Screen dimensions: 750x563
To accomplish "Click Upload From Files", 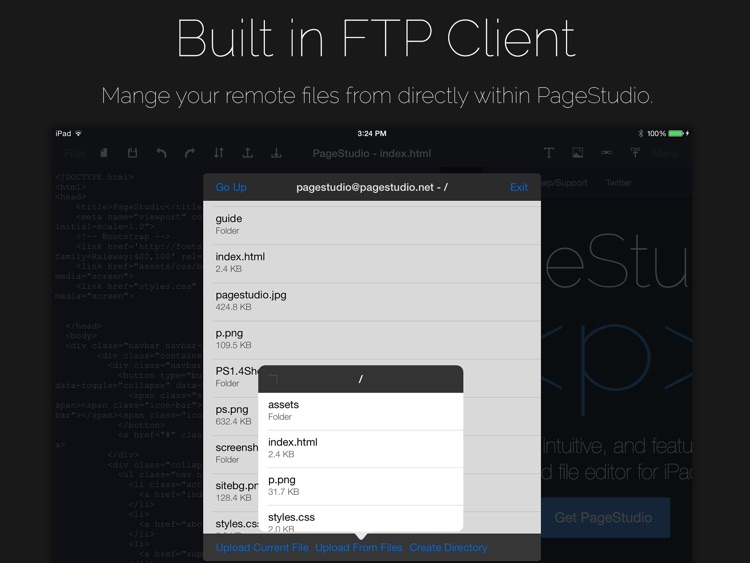I will 359,548.
